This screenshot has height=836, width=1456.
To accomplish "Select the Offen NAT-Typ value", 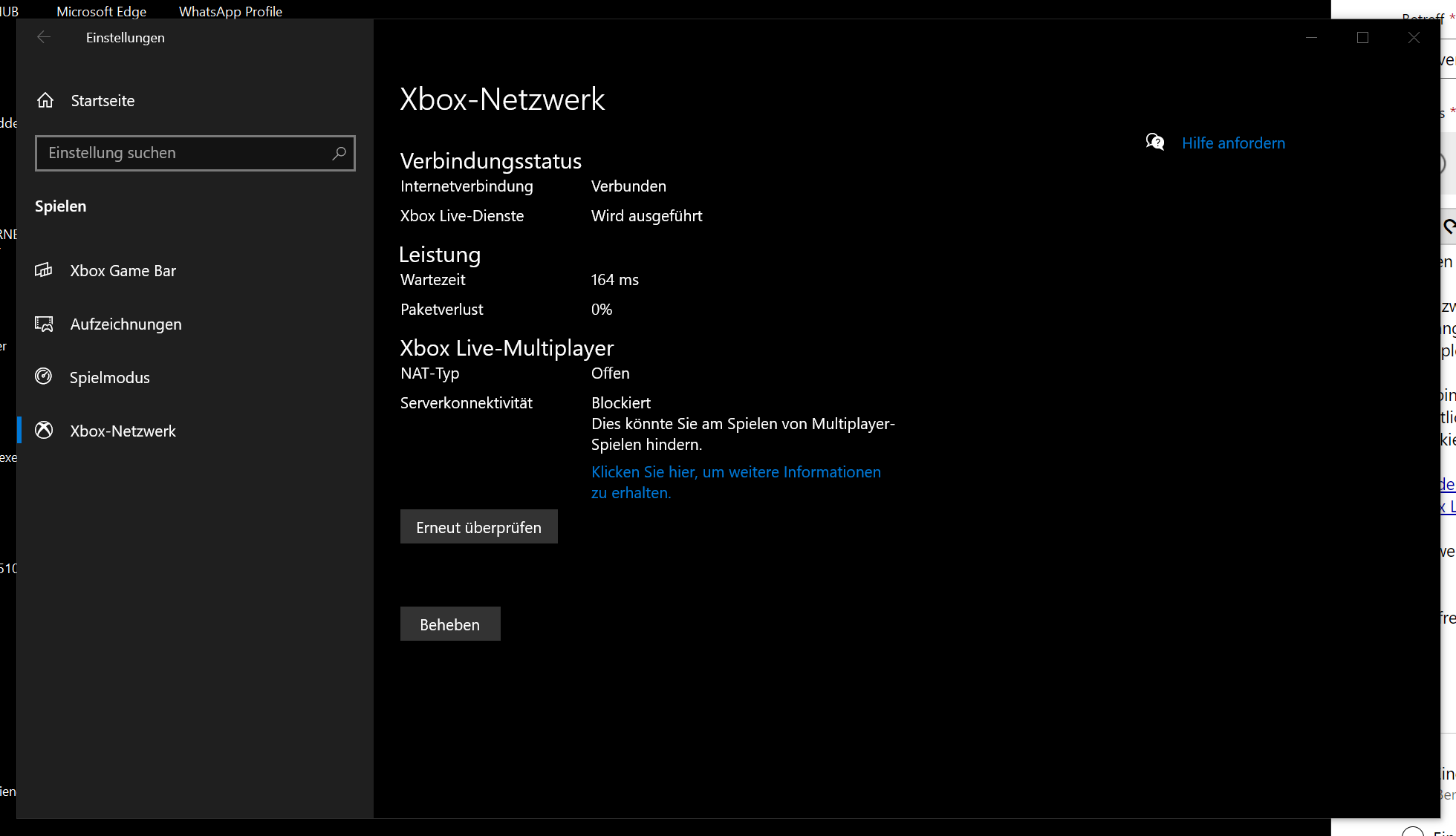I will click(611, 373).
